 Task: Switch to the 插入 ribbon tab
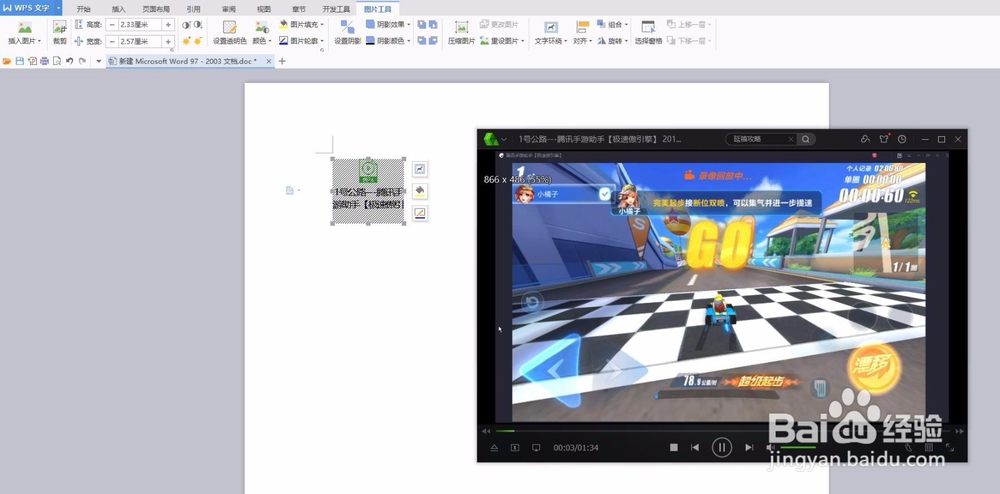point(119,9)
